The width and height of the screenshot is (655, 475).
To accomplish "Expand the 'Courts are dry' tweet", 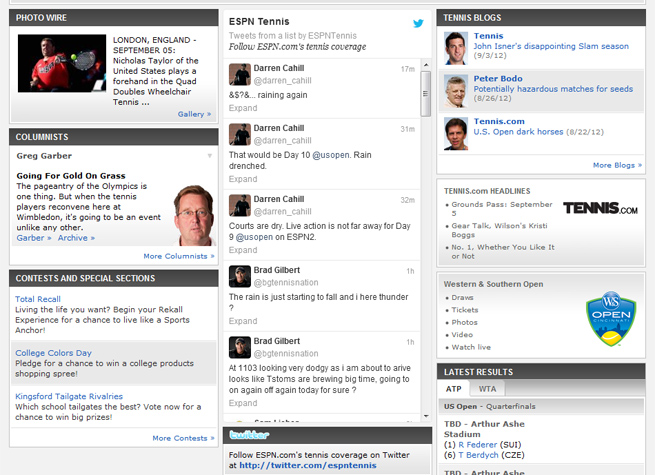I will [243, 250].
